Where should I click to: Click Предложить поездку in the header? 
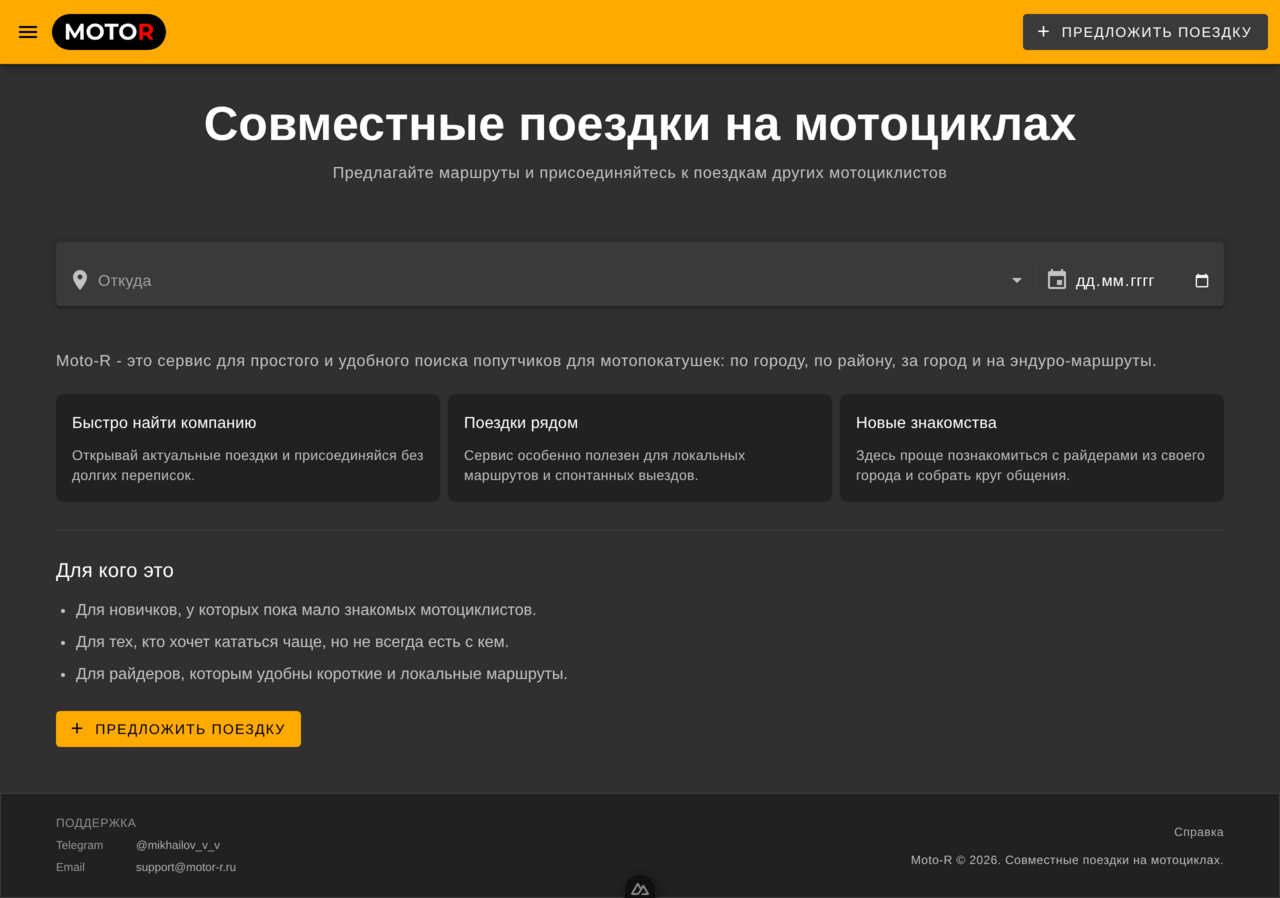click(x=1145, y=32)
